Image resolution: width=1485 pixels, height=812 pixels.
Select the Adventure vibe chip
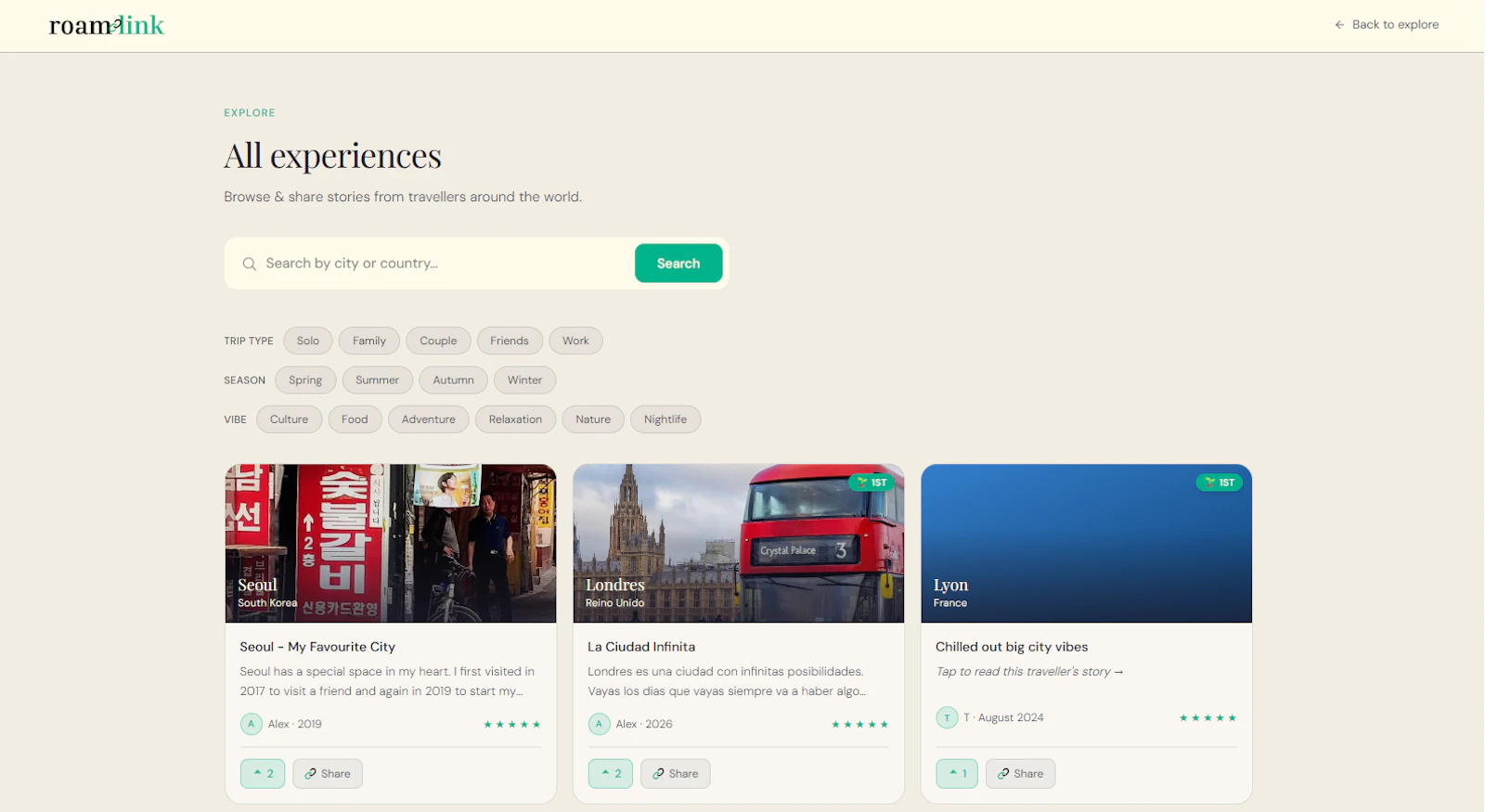tap(429, 419)
